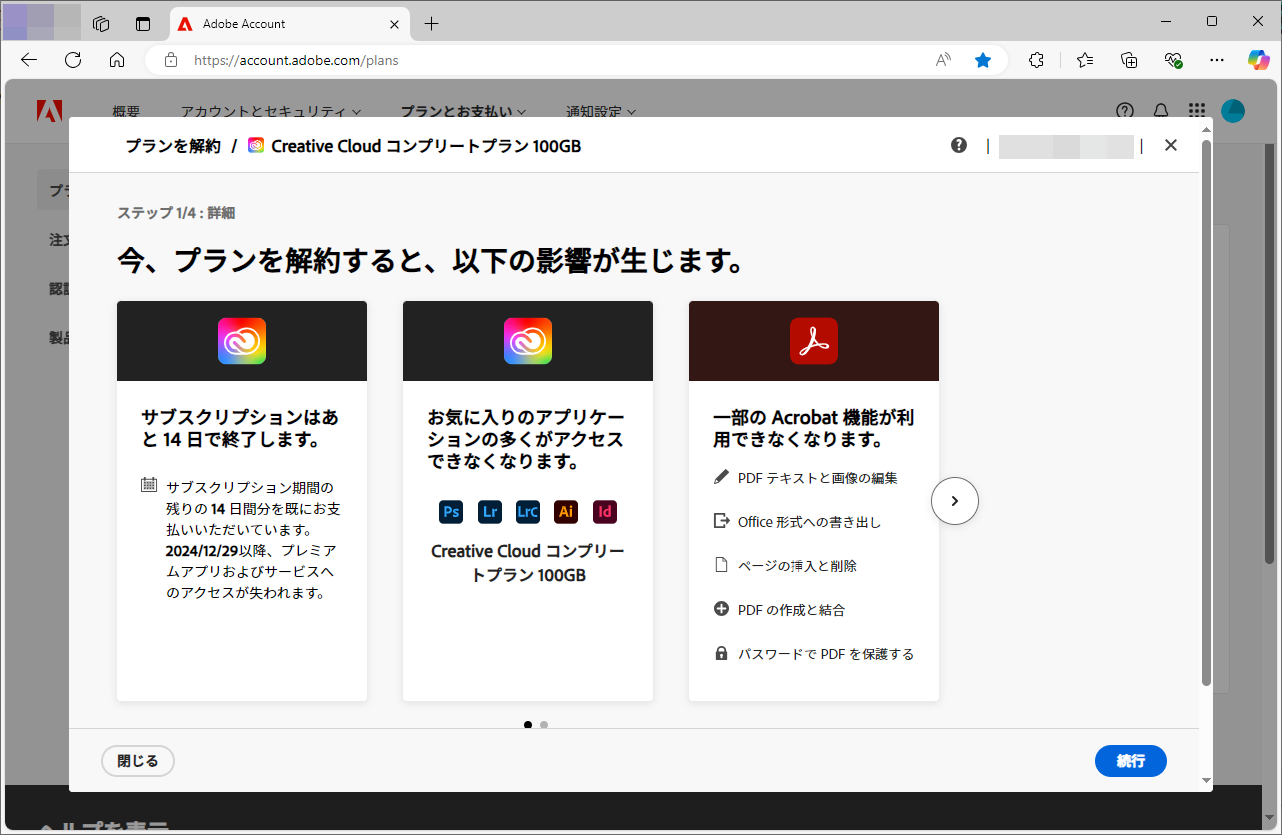Click the Acrobat logo on the third card
1282x835 pixels.
pyautogui.click(x=814, y=341)
